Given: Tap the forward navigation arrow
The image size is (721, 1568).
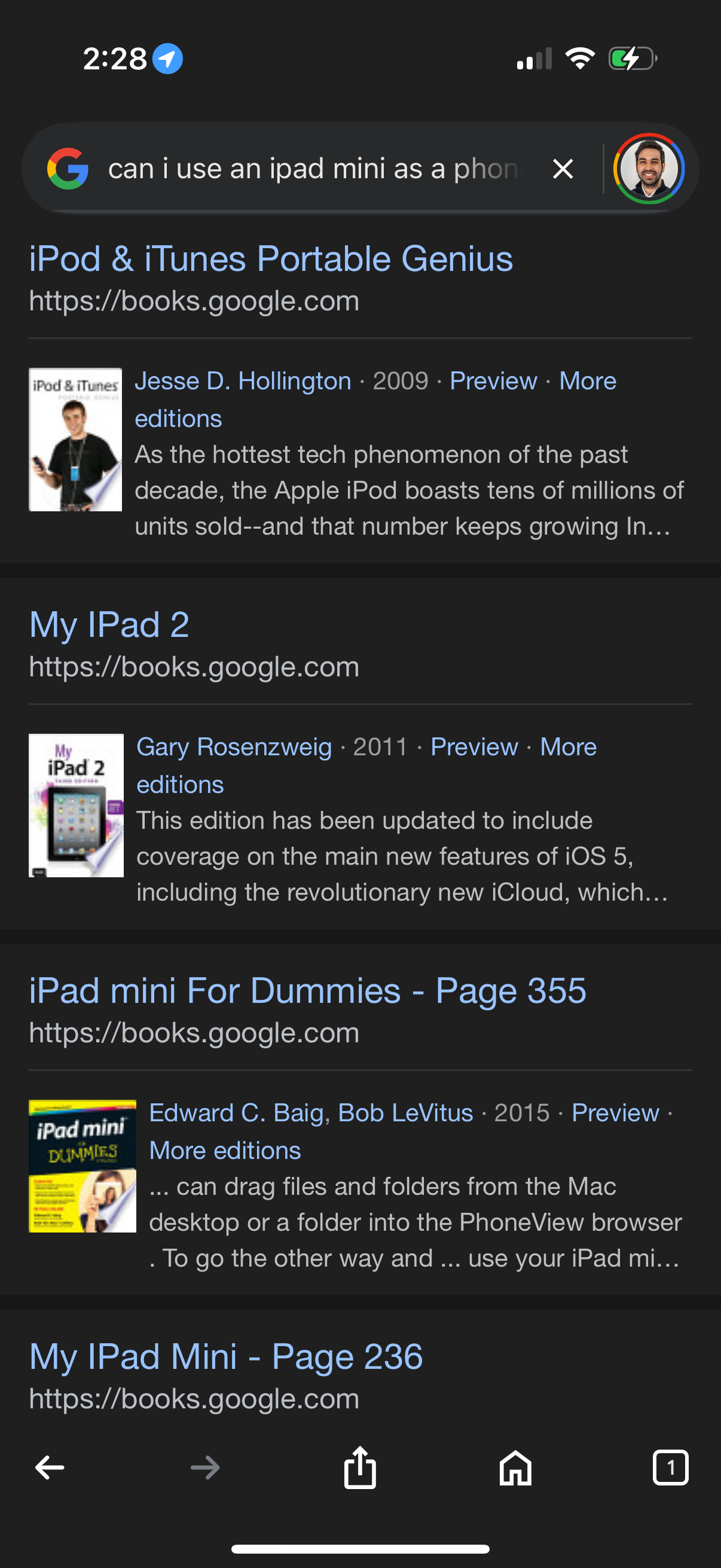Looking at the screenshot, I should click(x=204, y=1467).
